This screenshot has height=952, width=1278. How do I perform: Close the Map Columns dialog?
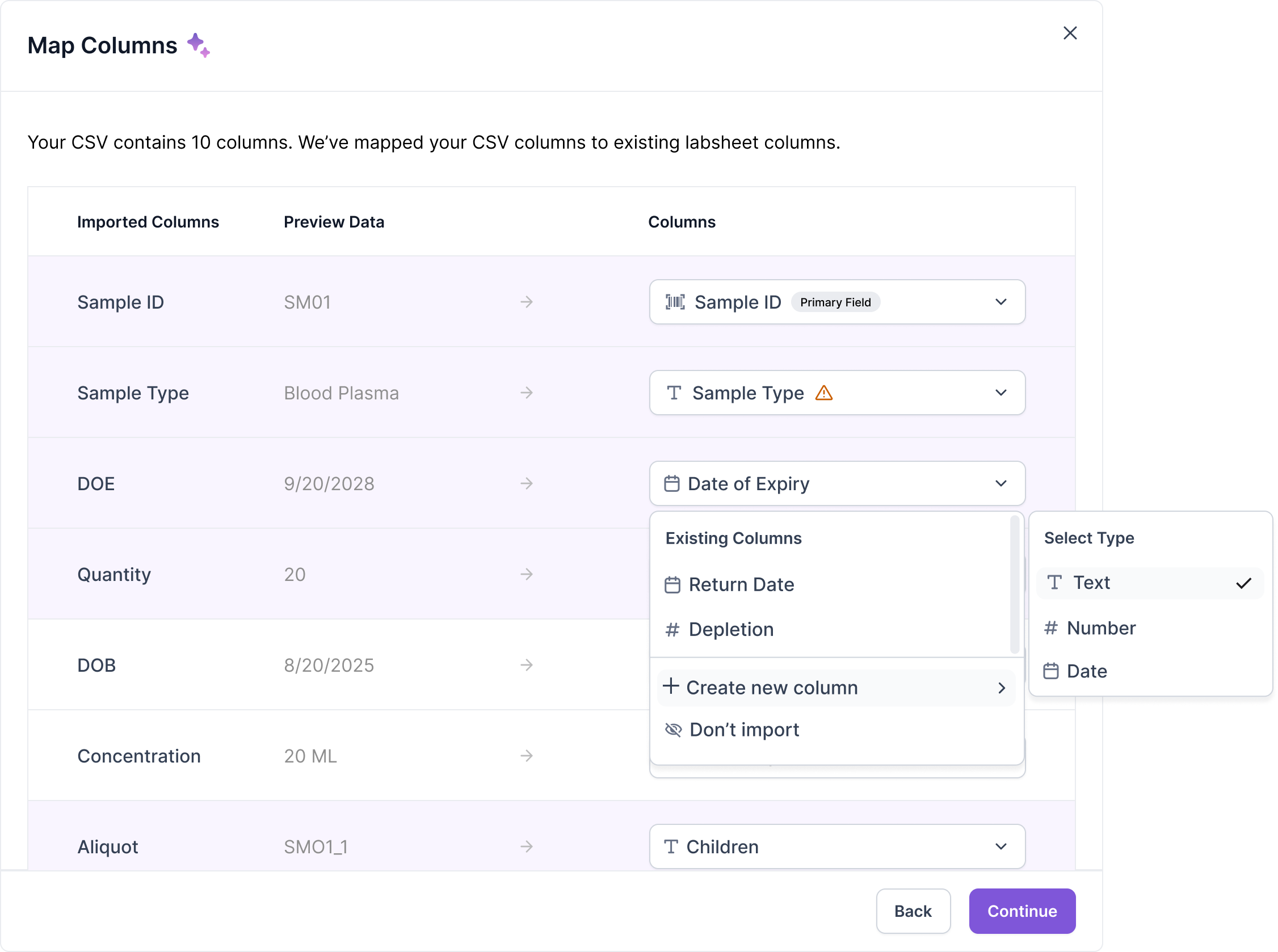[x=1070, y=33]
